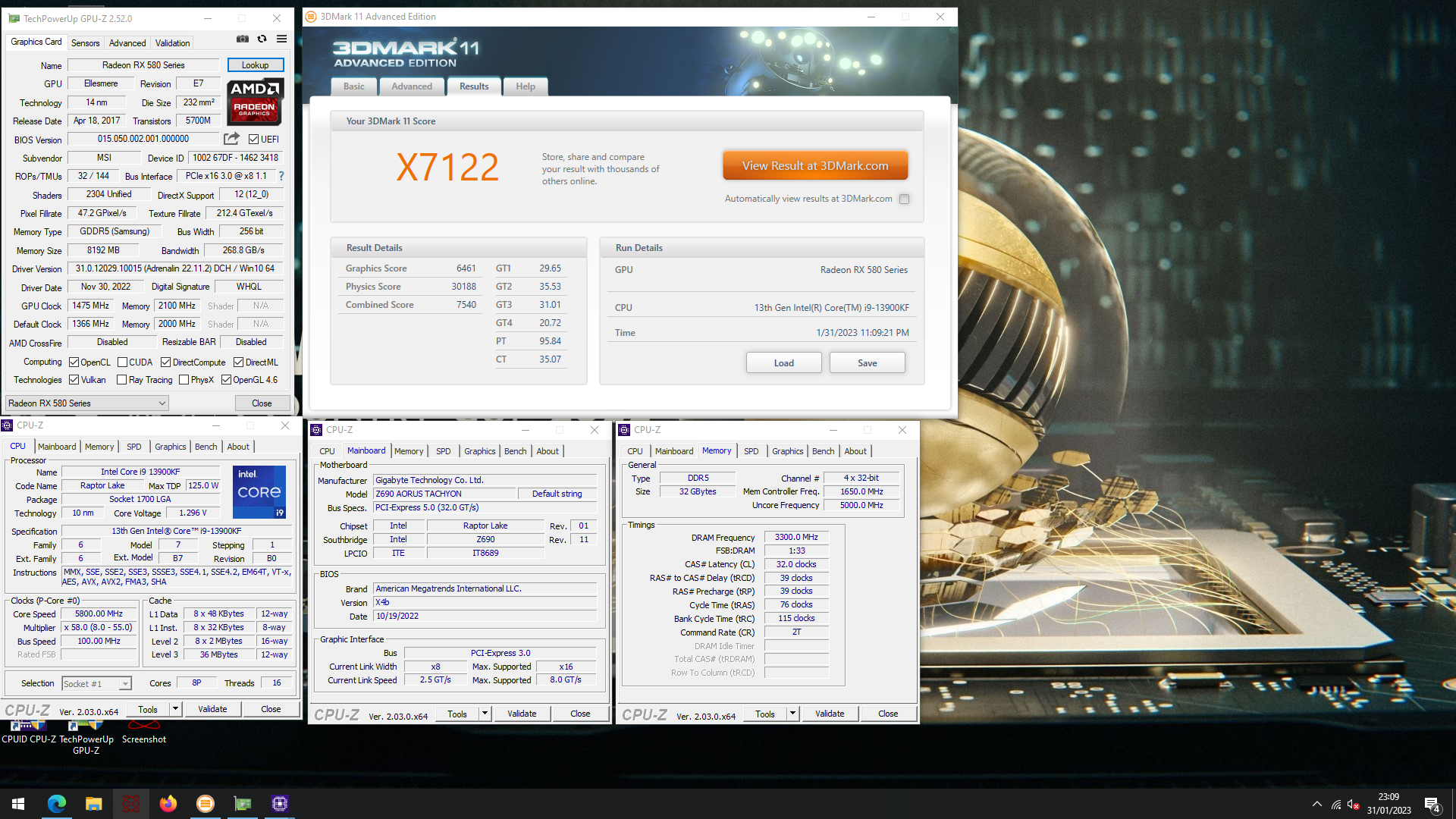Screen dimensions: 1456x819
Task: Toggle OpenCL checkbox
Action: click(x=74, y=362)
